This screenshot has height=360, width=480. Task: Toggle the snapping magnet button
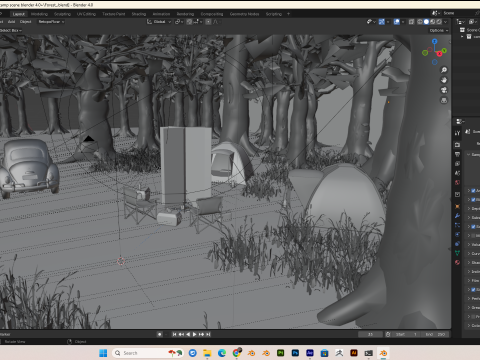[189, 22]
